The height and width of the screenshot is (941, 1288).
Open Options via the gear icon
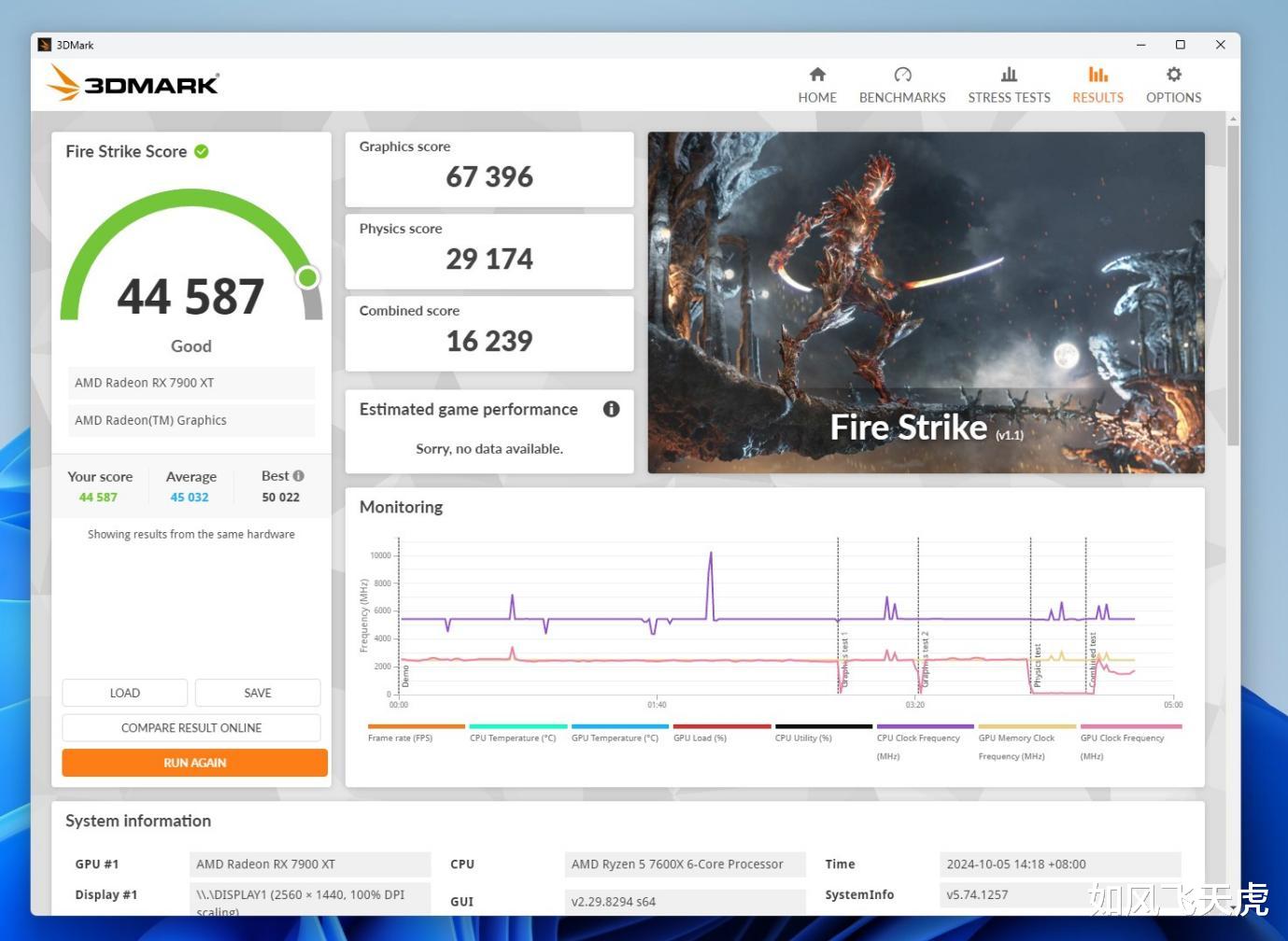click(1174, 75)
